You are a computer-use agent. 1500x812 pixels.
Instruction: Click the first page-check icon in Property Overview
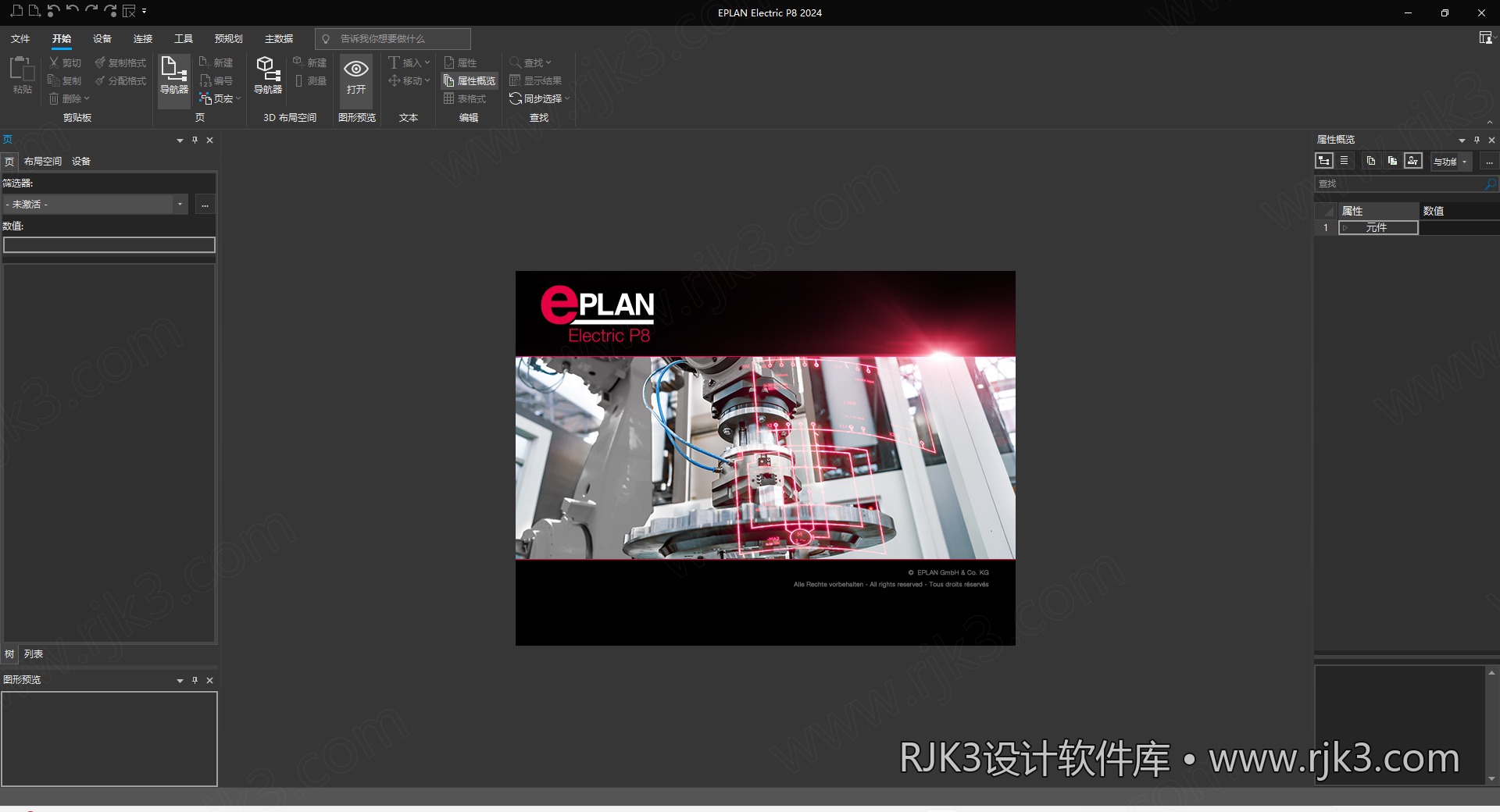[x=1370, y=161]
